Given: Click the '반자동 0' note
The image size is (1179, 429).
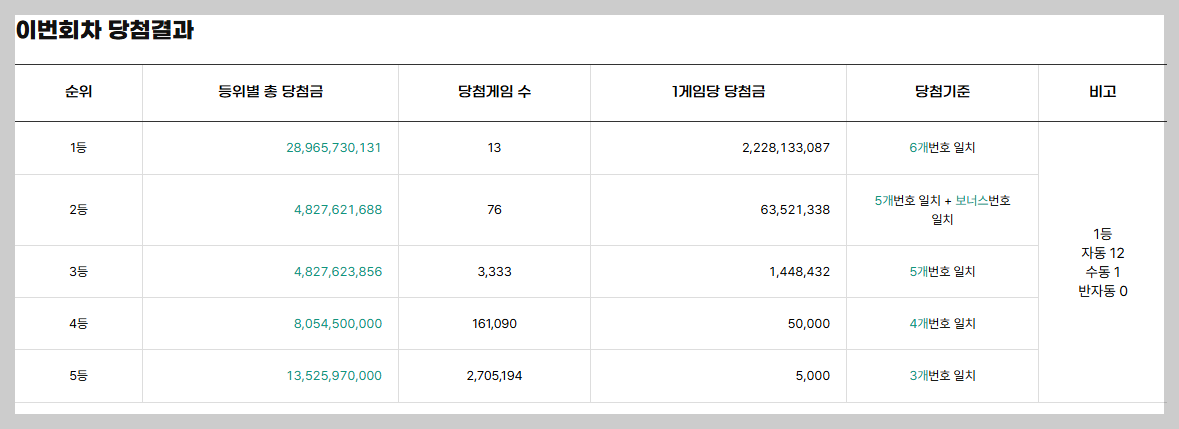Looking at the screenshot, I should click(1102, 292).
